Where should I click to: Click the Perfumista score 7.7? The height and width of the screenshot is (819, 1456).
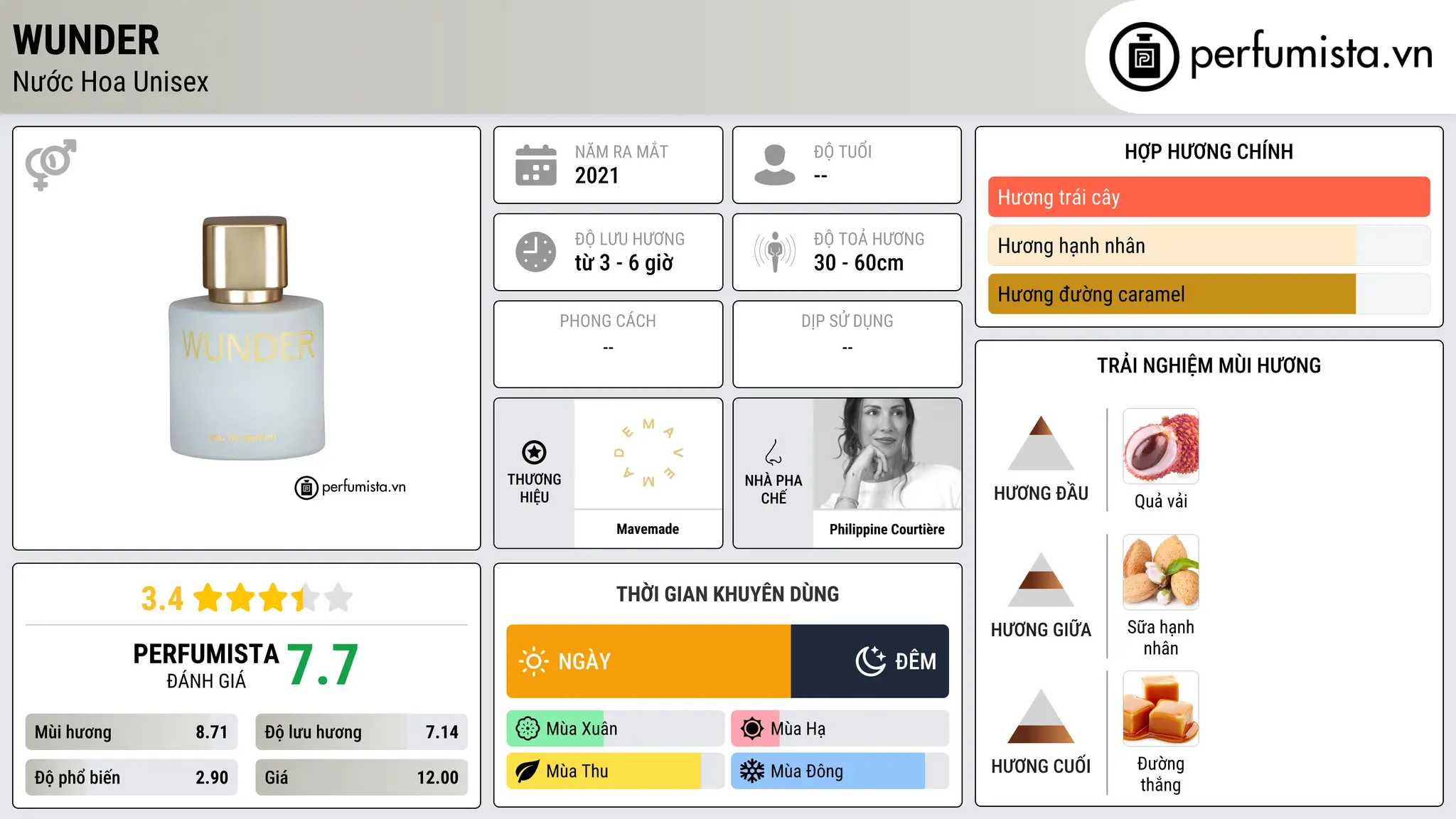(323, 665)
